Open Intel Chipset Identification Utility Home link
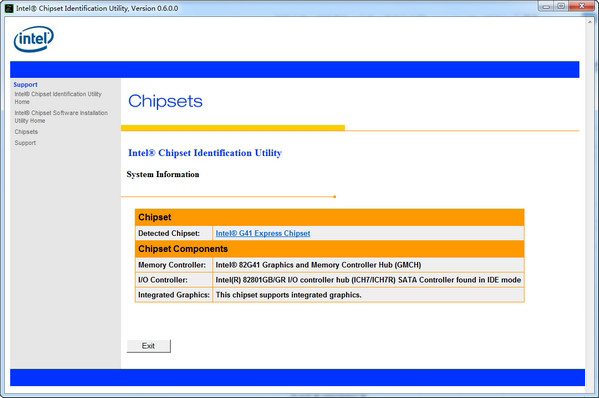599x398 pixels. [x=58, y=98]
